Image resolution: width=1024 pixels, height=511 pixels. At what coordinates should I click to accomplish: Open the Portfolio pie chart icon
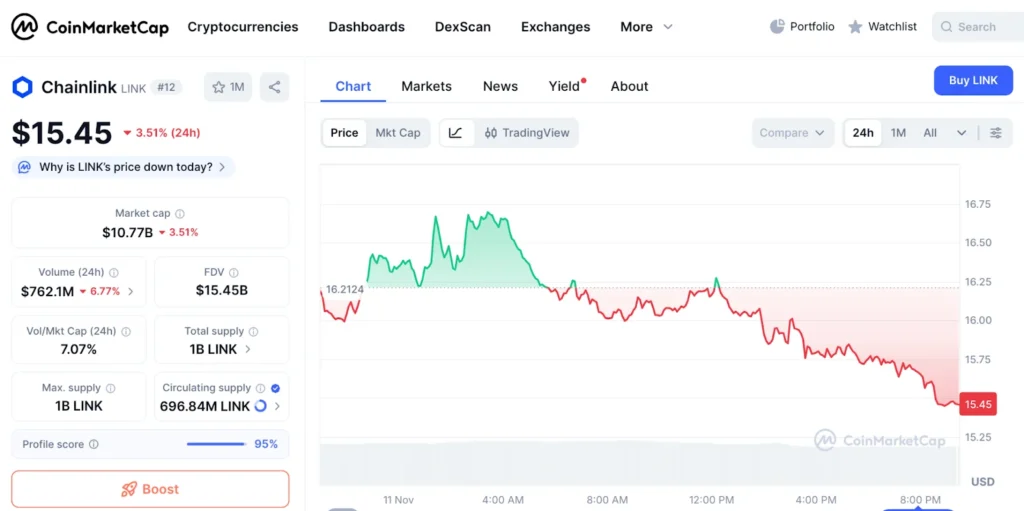coord(778,27)
